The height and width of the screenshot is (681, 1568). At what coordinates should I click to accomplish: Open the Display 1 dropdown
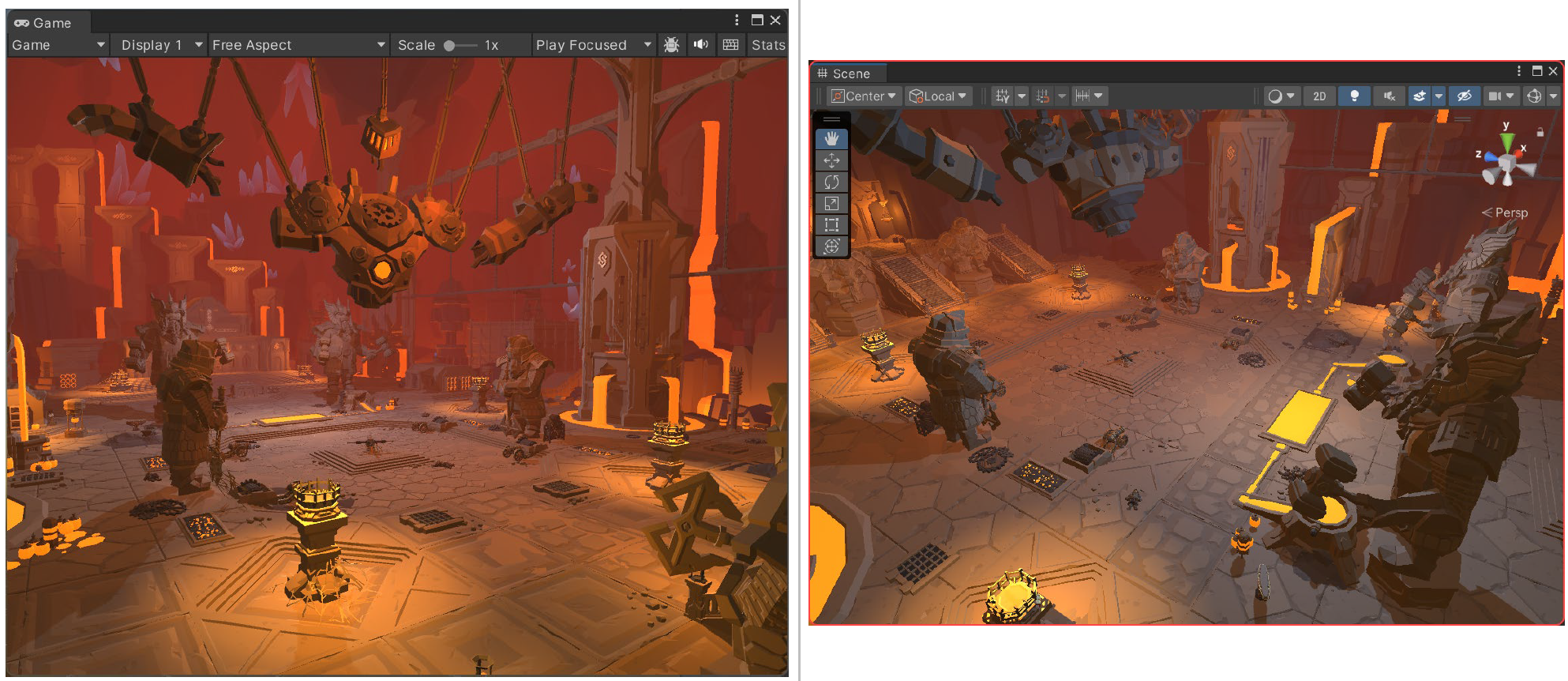click(x=160, y=45)
